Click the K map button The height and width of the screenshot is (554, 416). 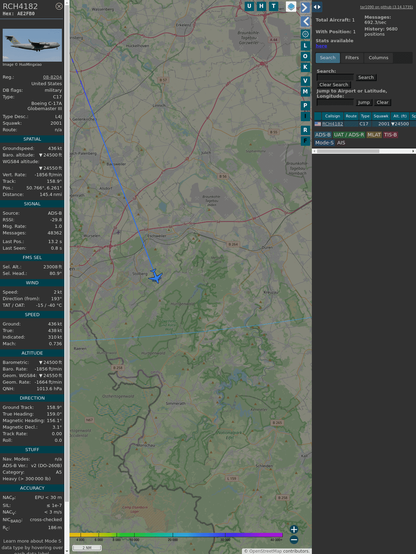pos(305,67)
